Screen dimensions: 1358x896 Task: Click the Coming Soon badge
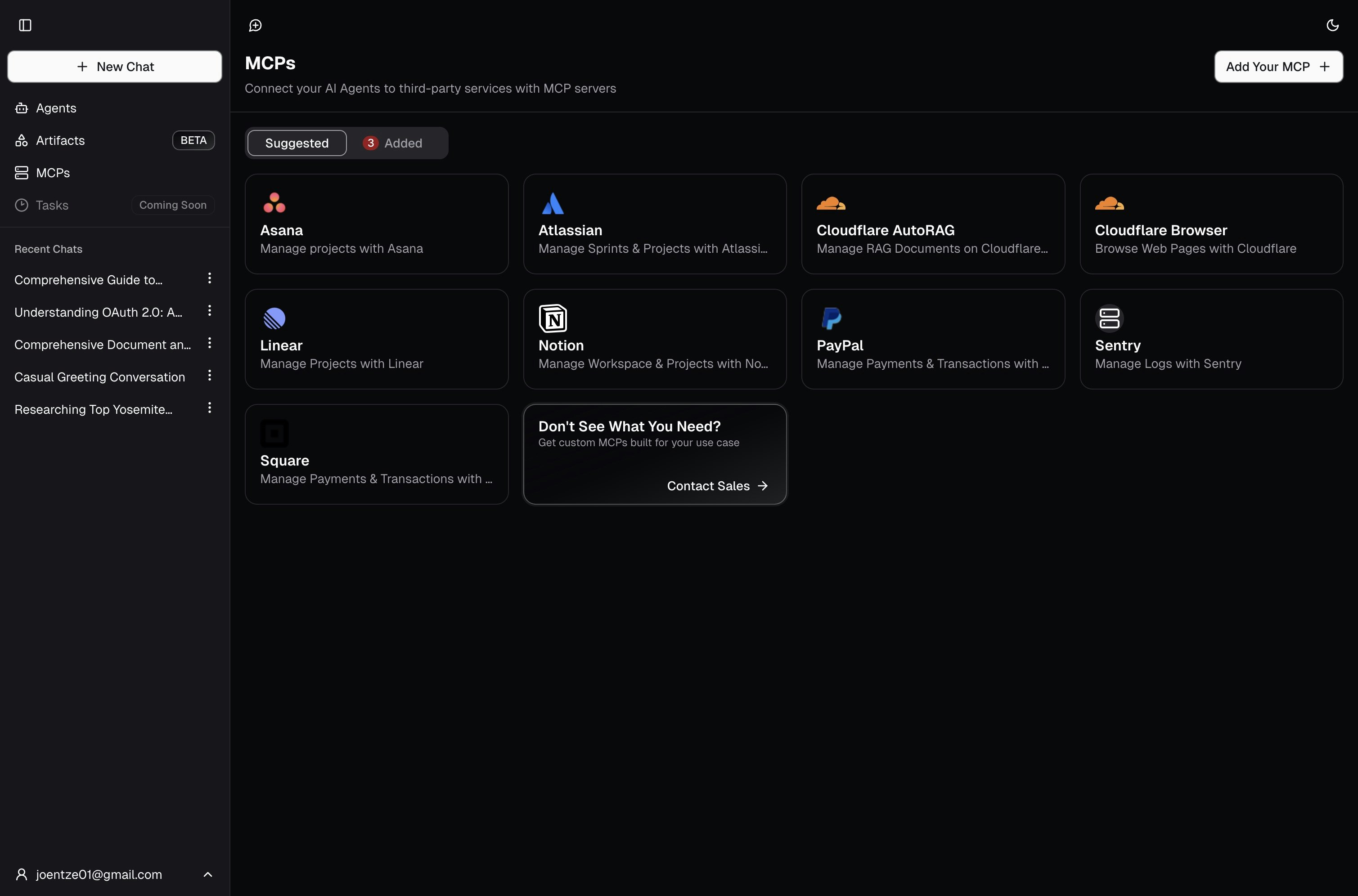click(173, 205)
